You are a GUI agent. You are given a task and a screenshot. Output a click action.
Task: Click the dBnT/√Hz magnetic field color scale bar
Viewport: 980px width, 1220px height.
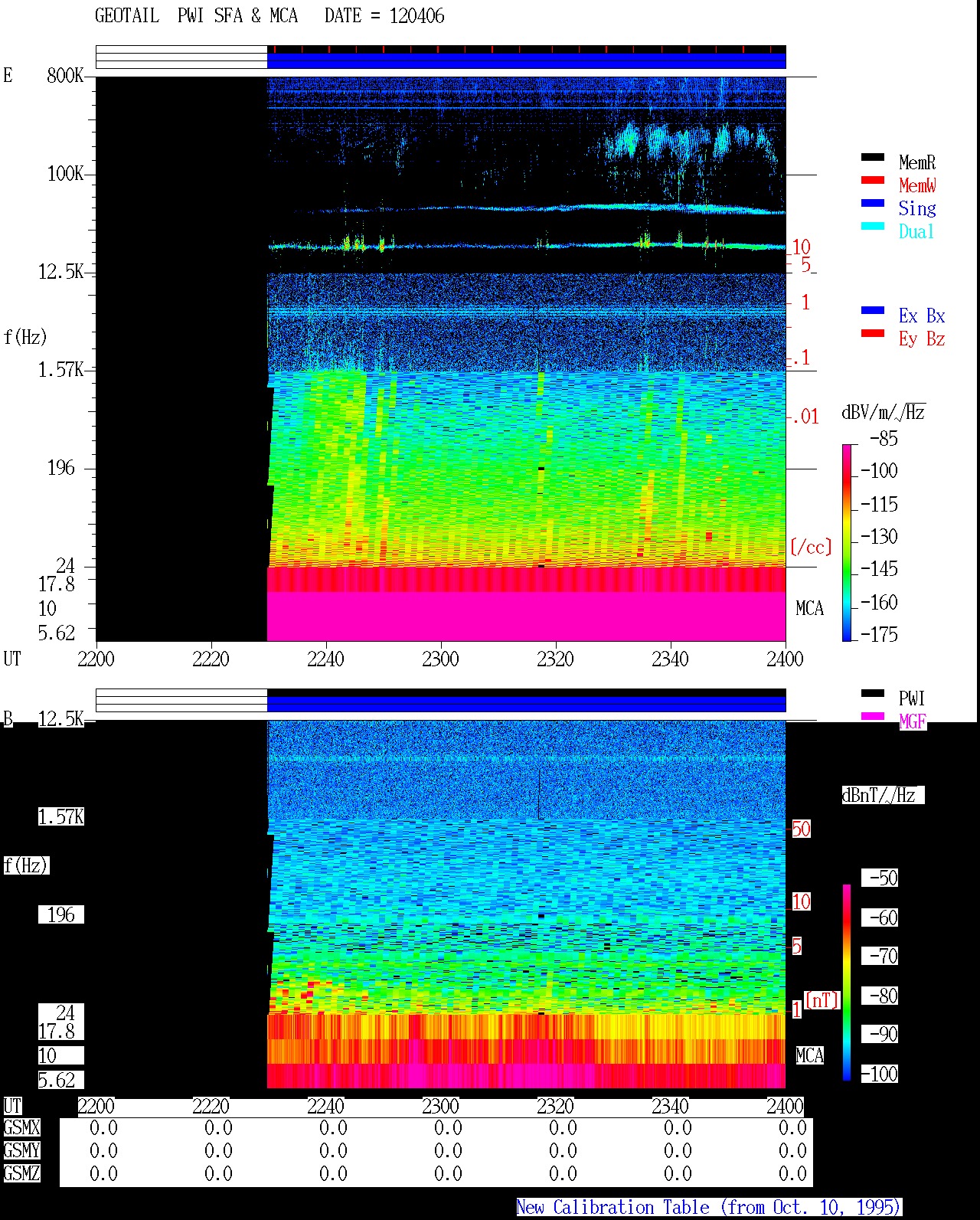tap(847, 983)
